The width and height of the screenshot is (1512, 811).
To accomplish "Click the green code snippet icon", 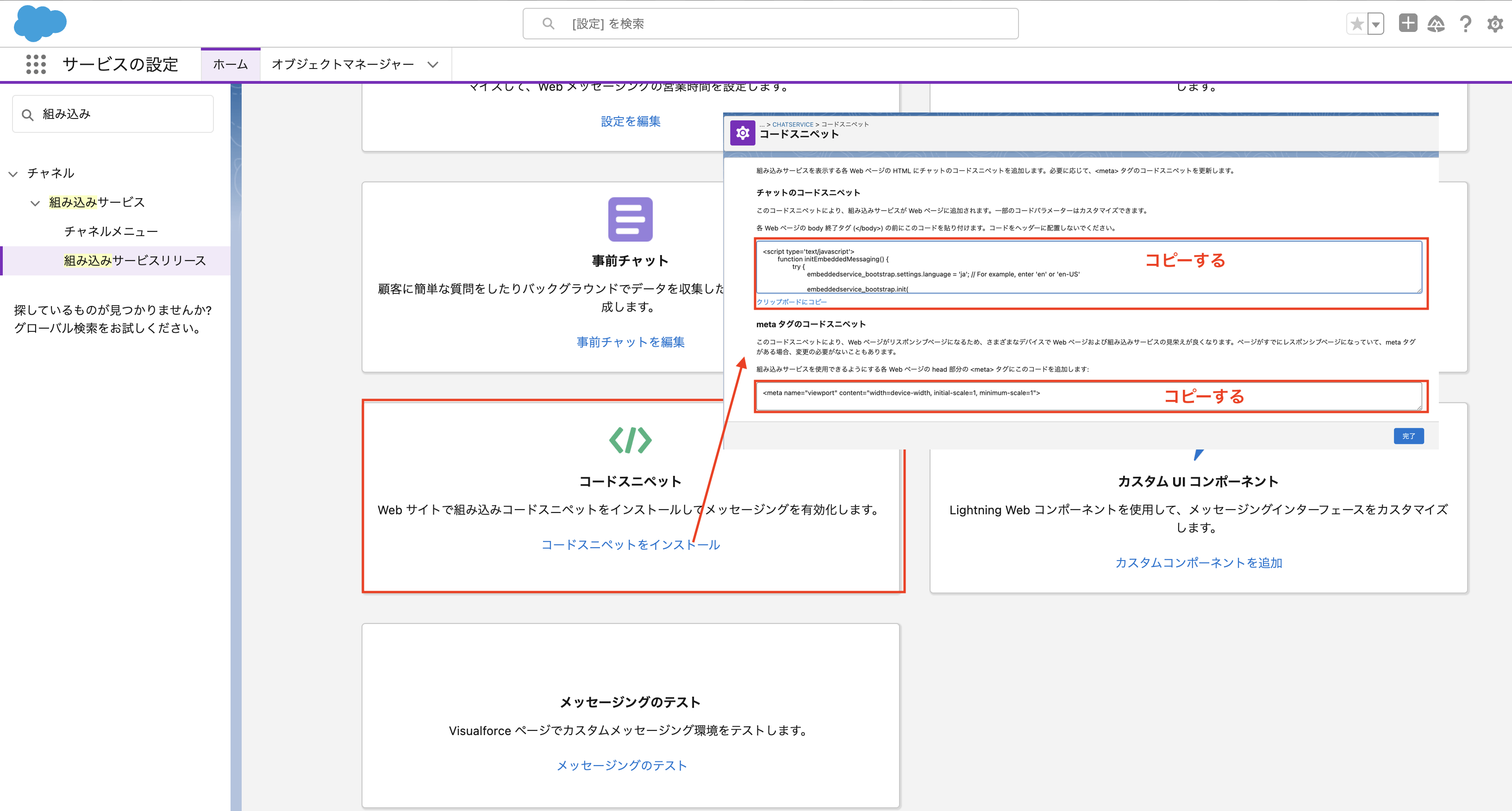I will (631, 440).
